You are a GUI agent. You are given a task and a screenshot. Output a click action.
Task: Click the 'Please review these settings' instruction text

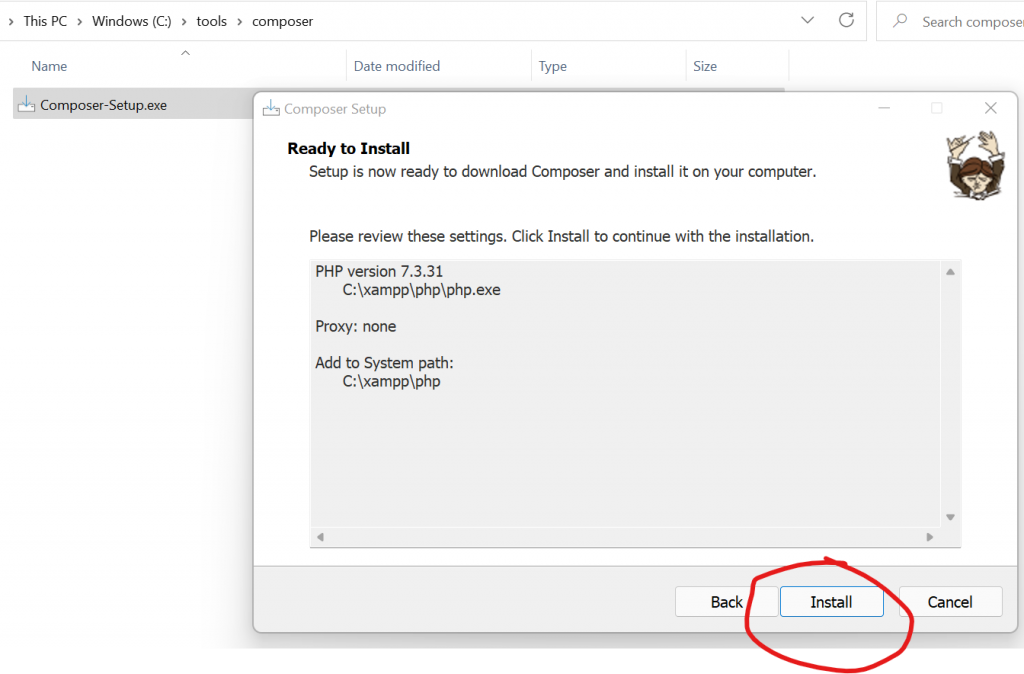pos(562,236)
